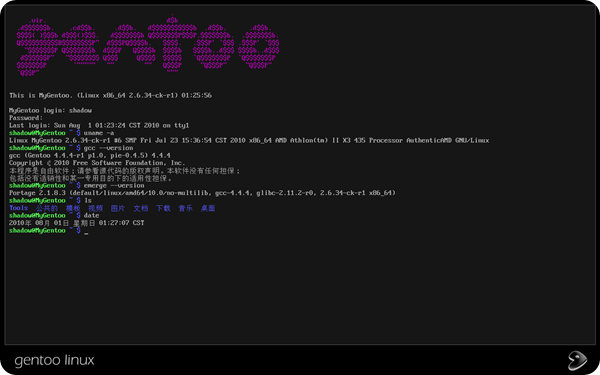
Task: Click the 'Last login: Sun Aug 1' line
Action: click(x=99, y=126)
